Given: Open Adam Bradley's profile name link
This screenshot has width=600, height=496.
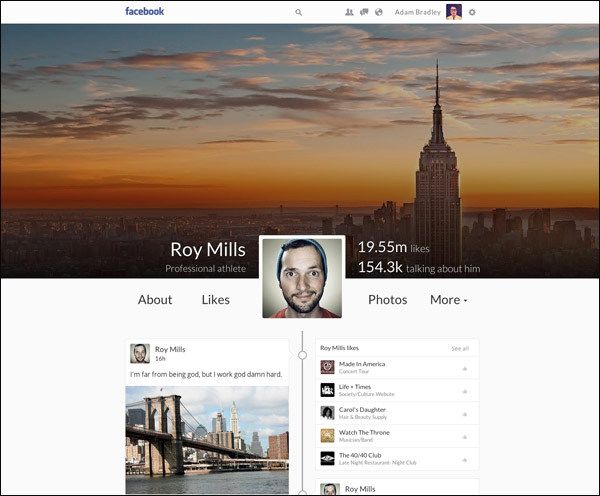Looking at the screenshot, I should [x=417, y=12].
